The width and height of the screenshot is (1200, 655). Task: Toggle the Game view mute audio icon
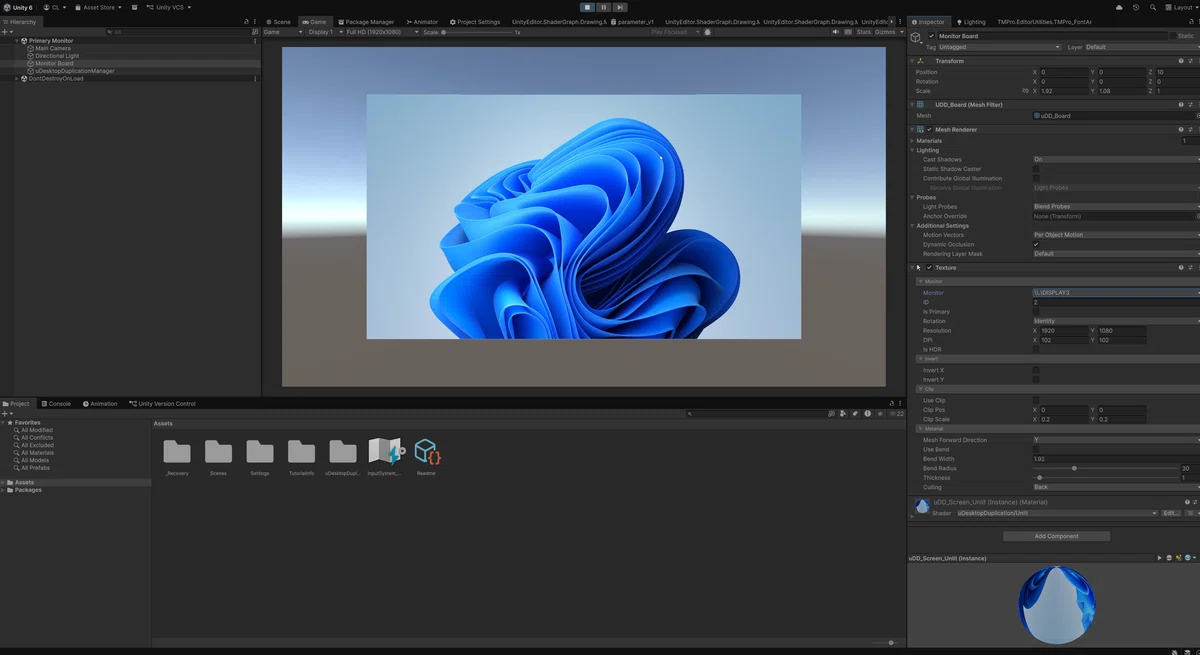(x=836, y=32)
